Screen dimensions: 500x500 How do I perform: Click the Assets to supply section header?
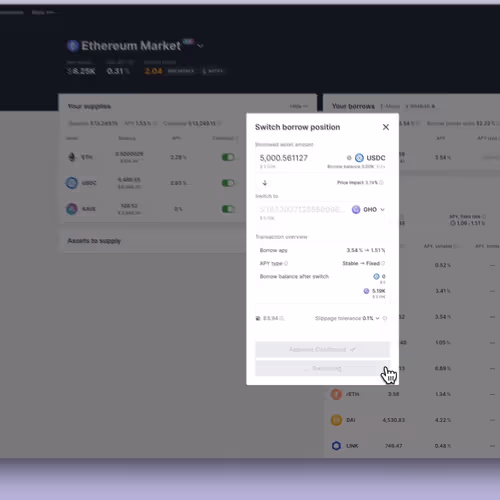[94, 241]
